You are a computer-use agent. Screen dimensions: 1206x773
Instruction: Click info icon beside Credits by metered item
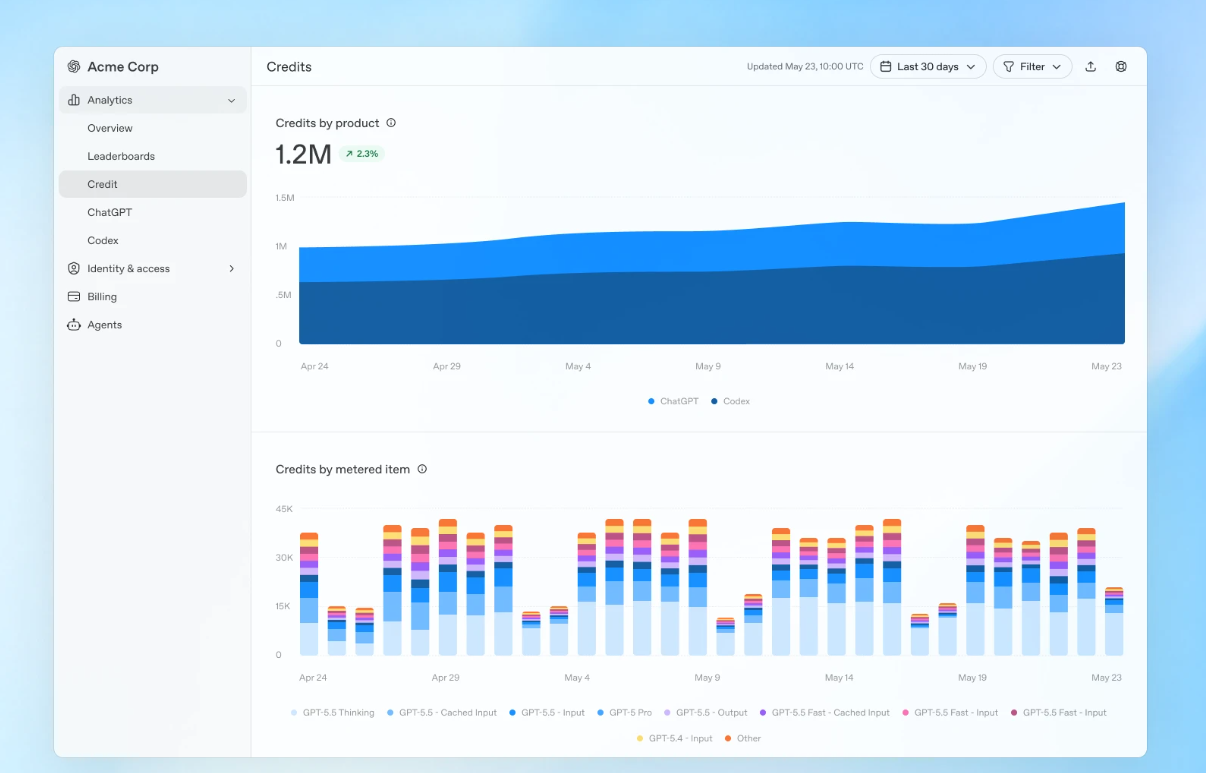coord(422,469)
